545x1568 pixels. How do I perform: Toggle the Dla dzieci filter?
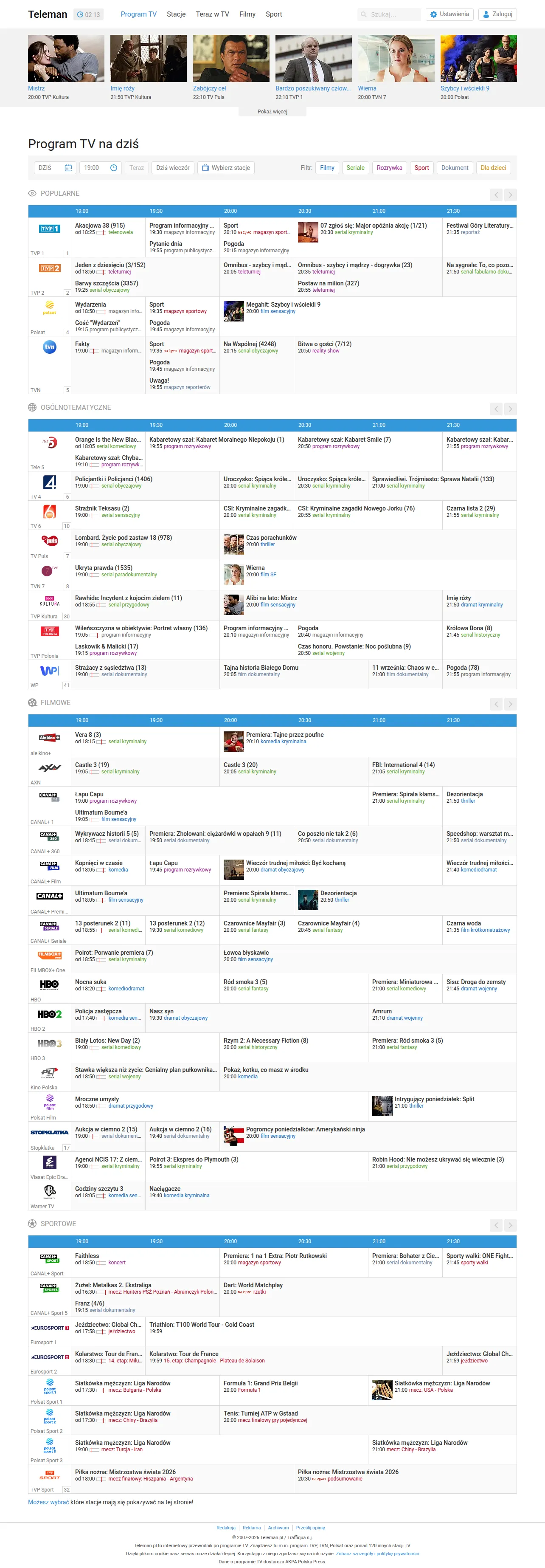[493, 168]
